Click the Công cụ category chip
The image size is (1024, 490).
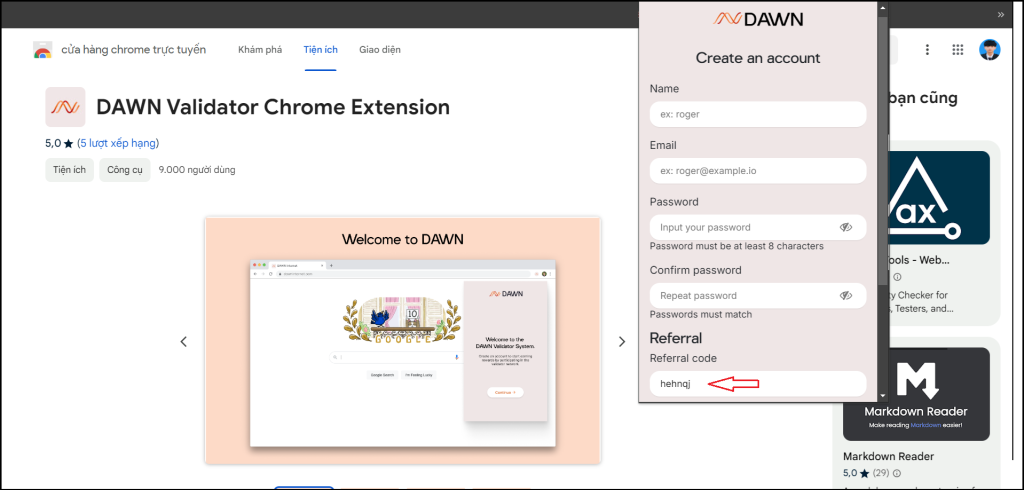pos(124,170)
